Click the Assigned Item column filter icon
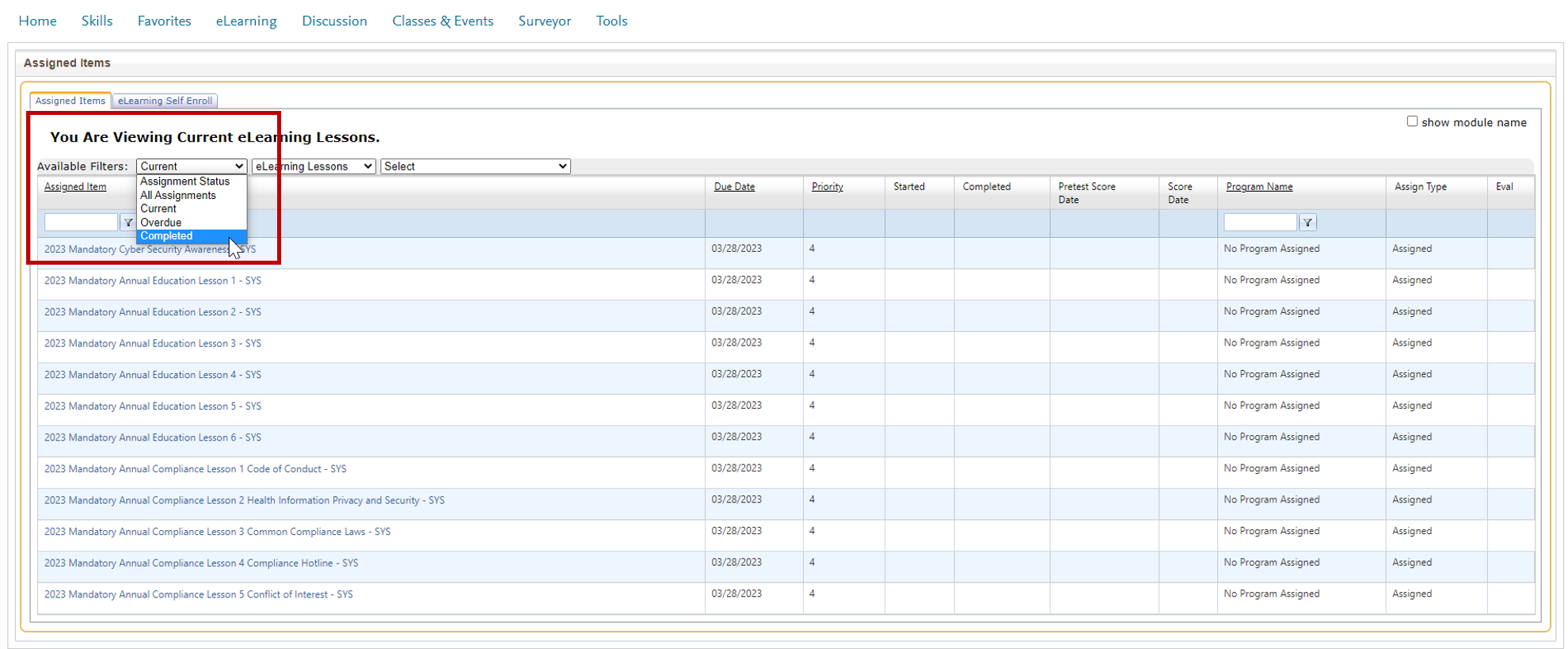Image resolution: width=1568 pixels, height=649 pixels. click(x=127, y=223)
